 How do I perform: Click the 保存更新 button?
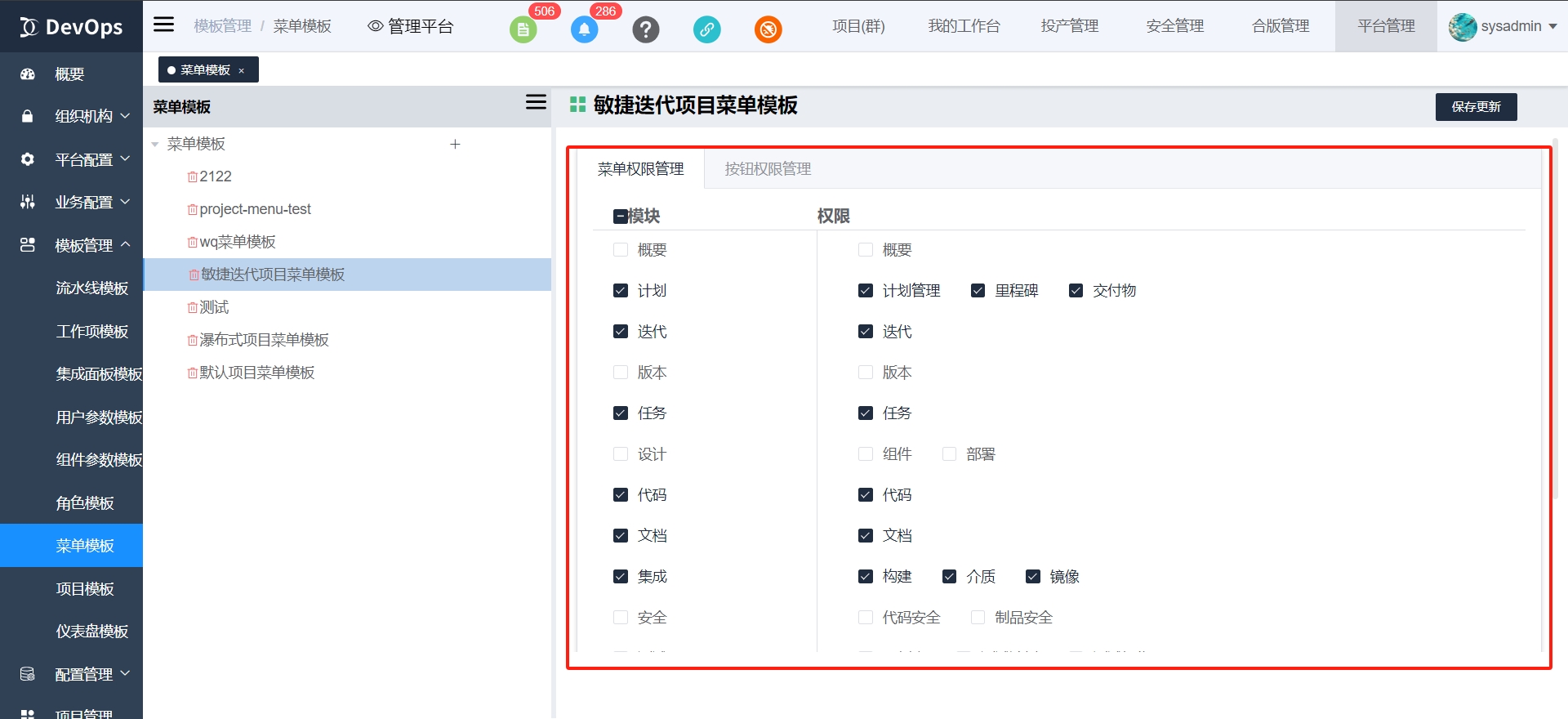pyautogui.click(x=1476, y=107)
